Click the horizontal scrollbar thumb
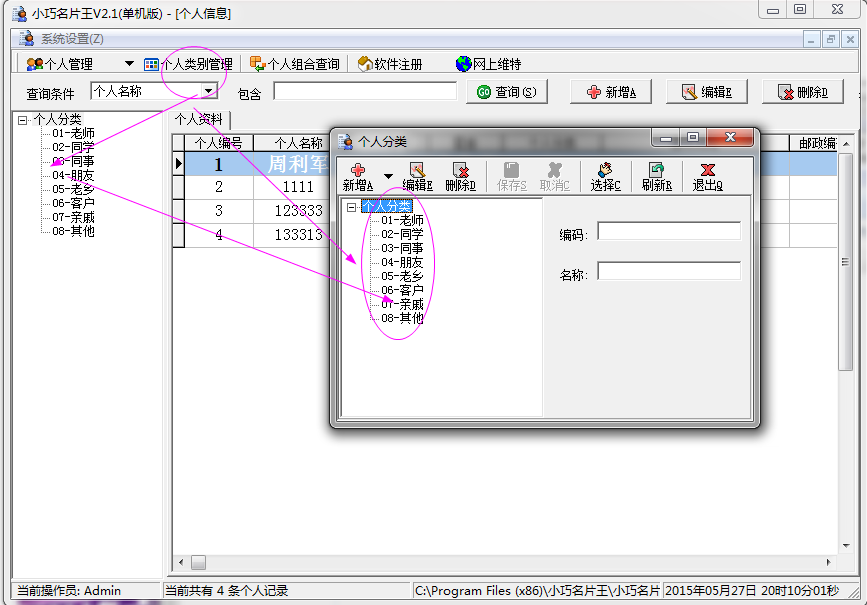The image size is (867, 605). pos(199,562)
